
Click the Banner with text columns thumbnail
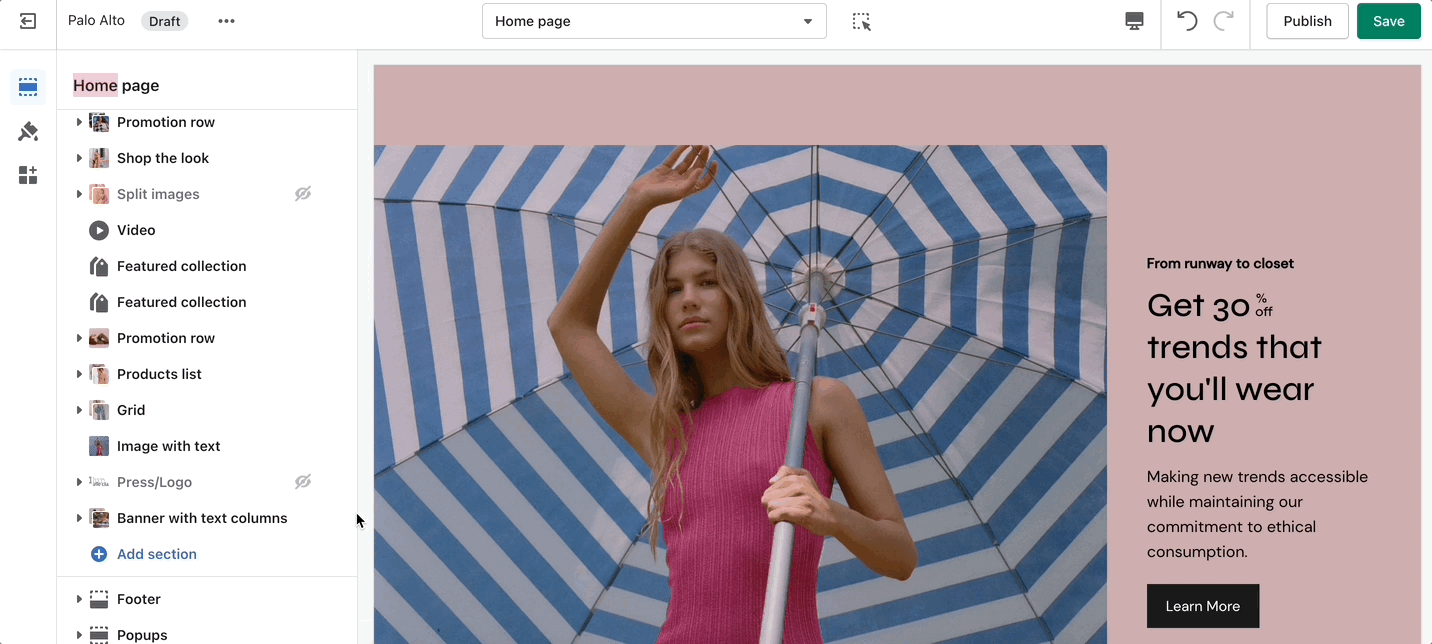click(99, 518)
